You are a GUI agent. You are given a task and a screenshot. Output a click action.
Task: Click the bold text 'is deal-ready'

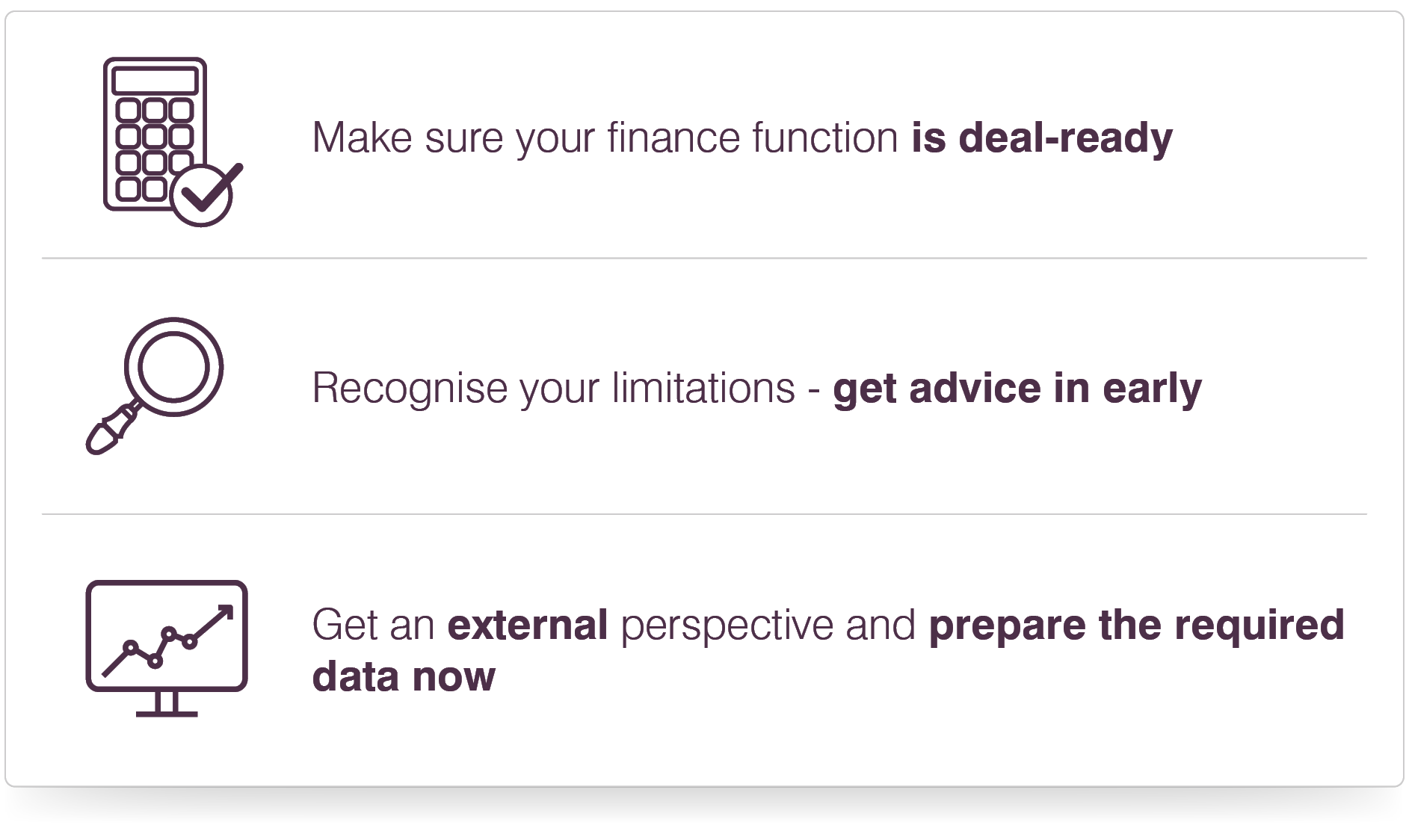point(1042,138)
